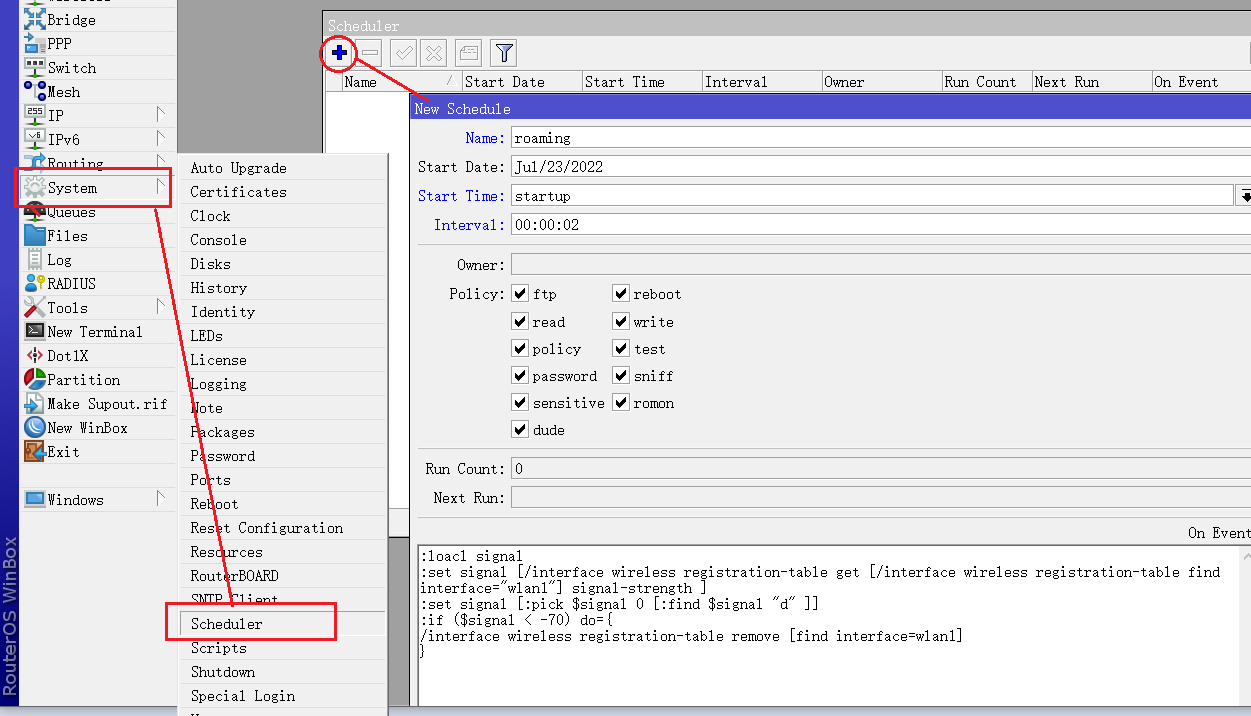The height and width of the screenshot is (716, 1251).
Task: Uncheck the ftp policy checkbox
Action: (x=520, y=294)
